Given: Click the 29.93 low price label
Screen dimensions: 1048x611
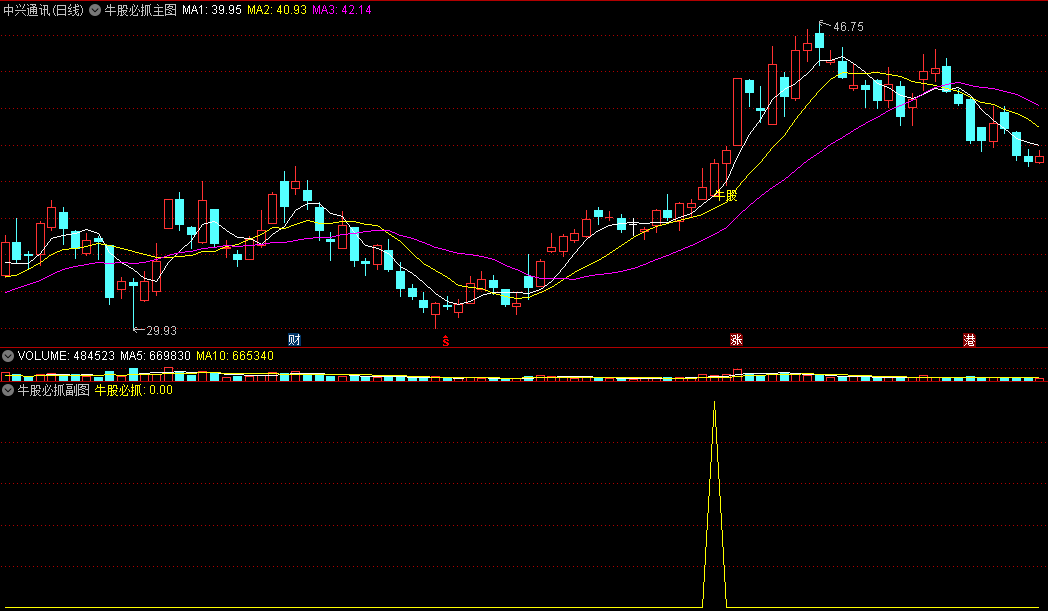Looking at the screenshot, I should (x=161, y=330).
